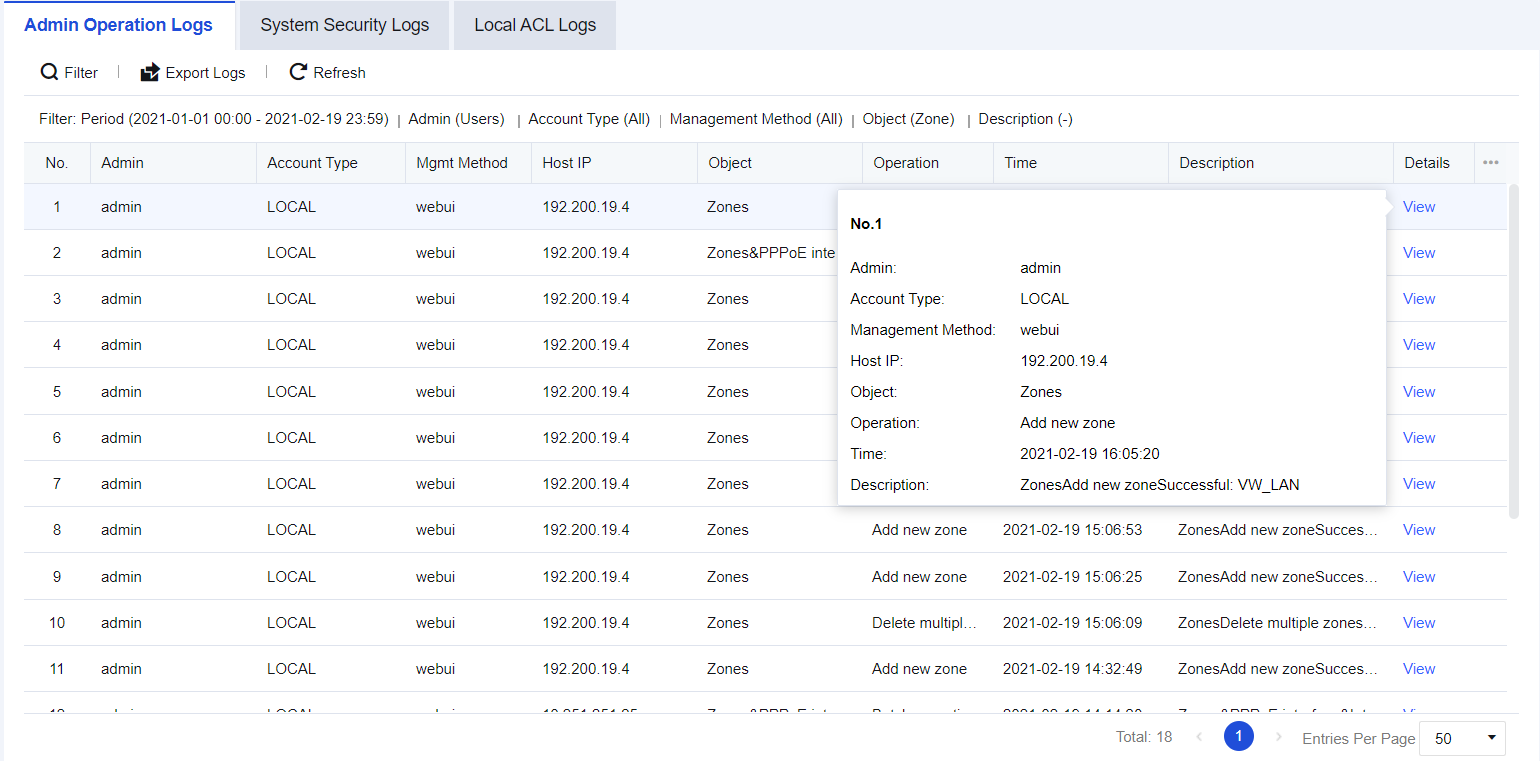Click the Operation column header
The image size is (1540, 761).
tap(906, 163)
